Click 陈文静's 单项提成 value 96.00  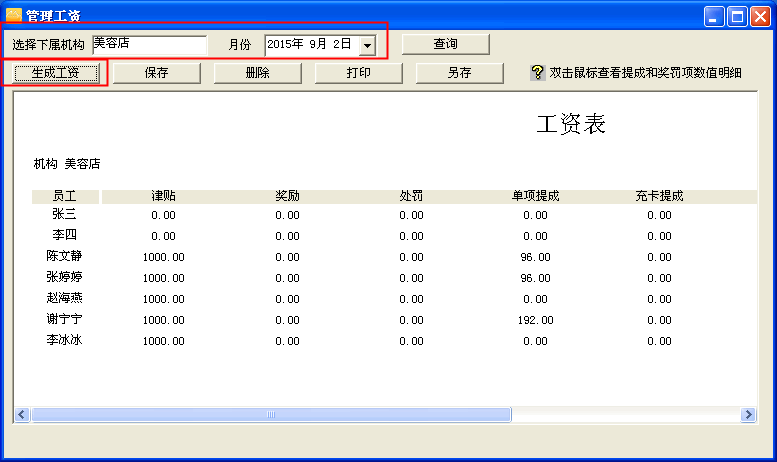click(x=535, y=257)
